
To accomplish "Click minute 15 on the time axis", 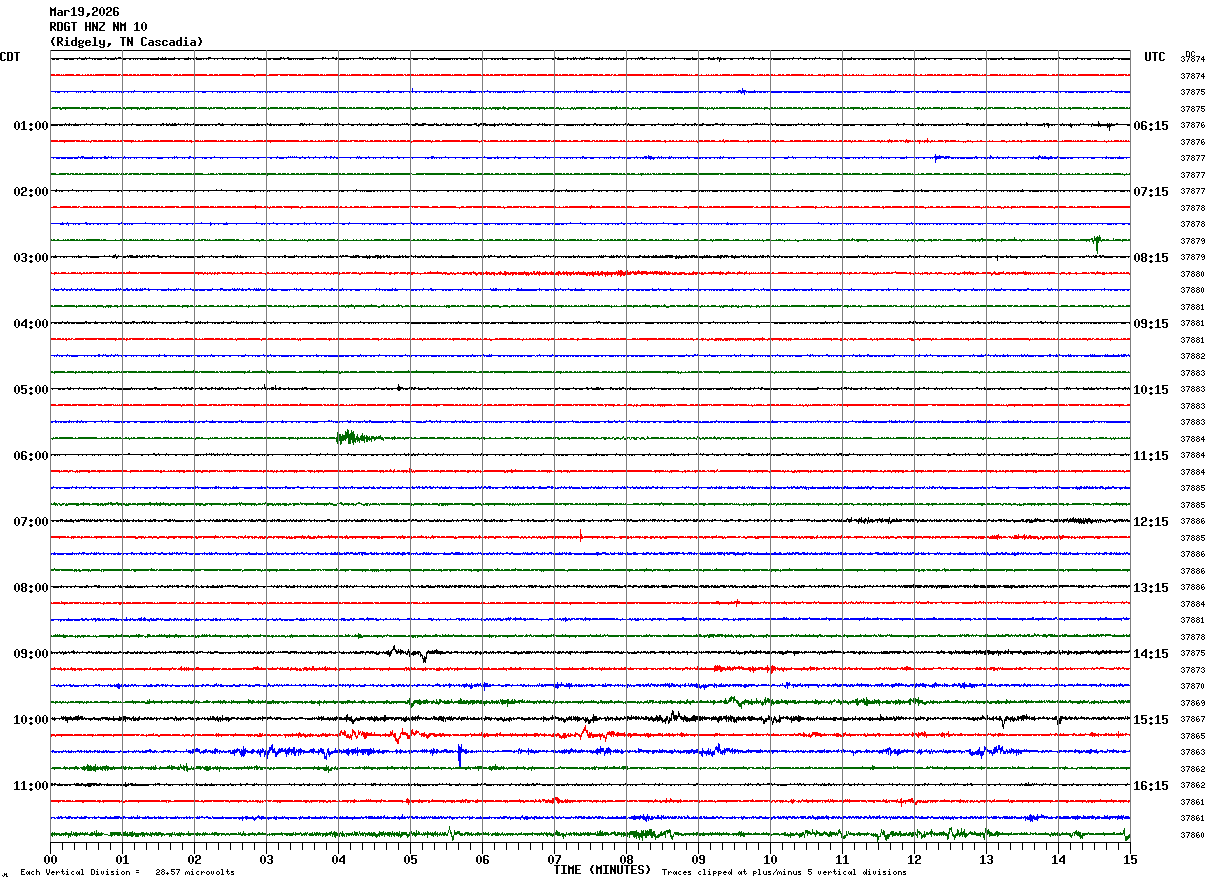I will 1130,859.
